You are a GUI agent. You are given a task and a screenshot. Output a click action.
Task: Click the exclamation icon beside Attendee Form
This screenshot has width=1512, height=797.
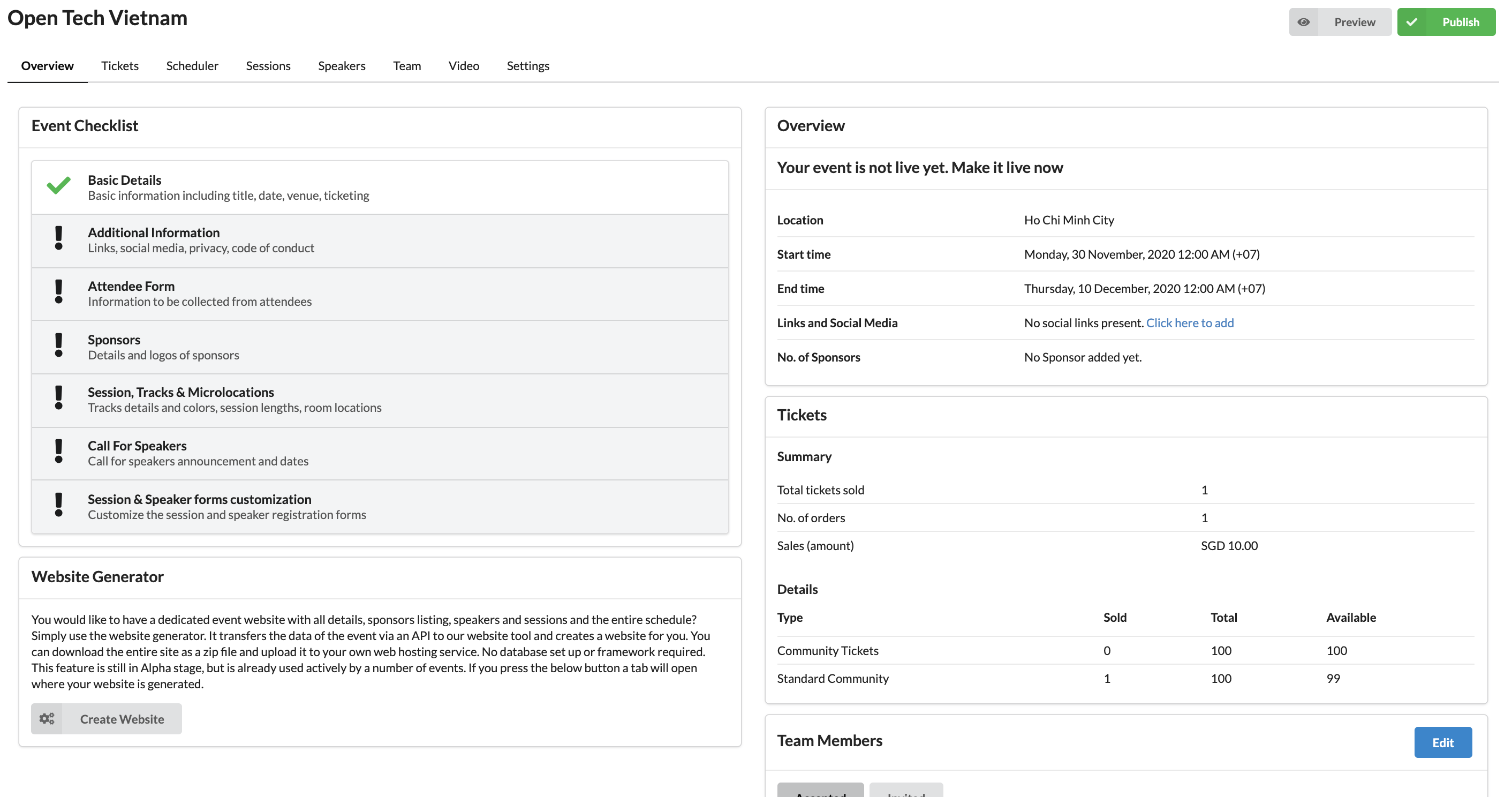pos(59,292)
